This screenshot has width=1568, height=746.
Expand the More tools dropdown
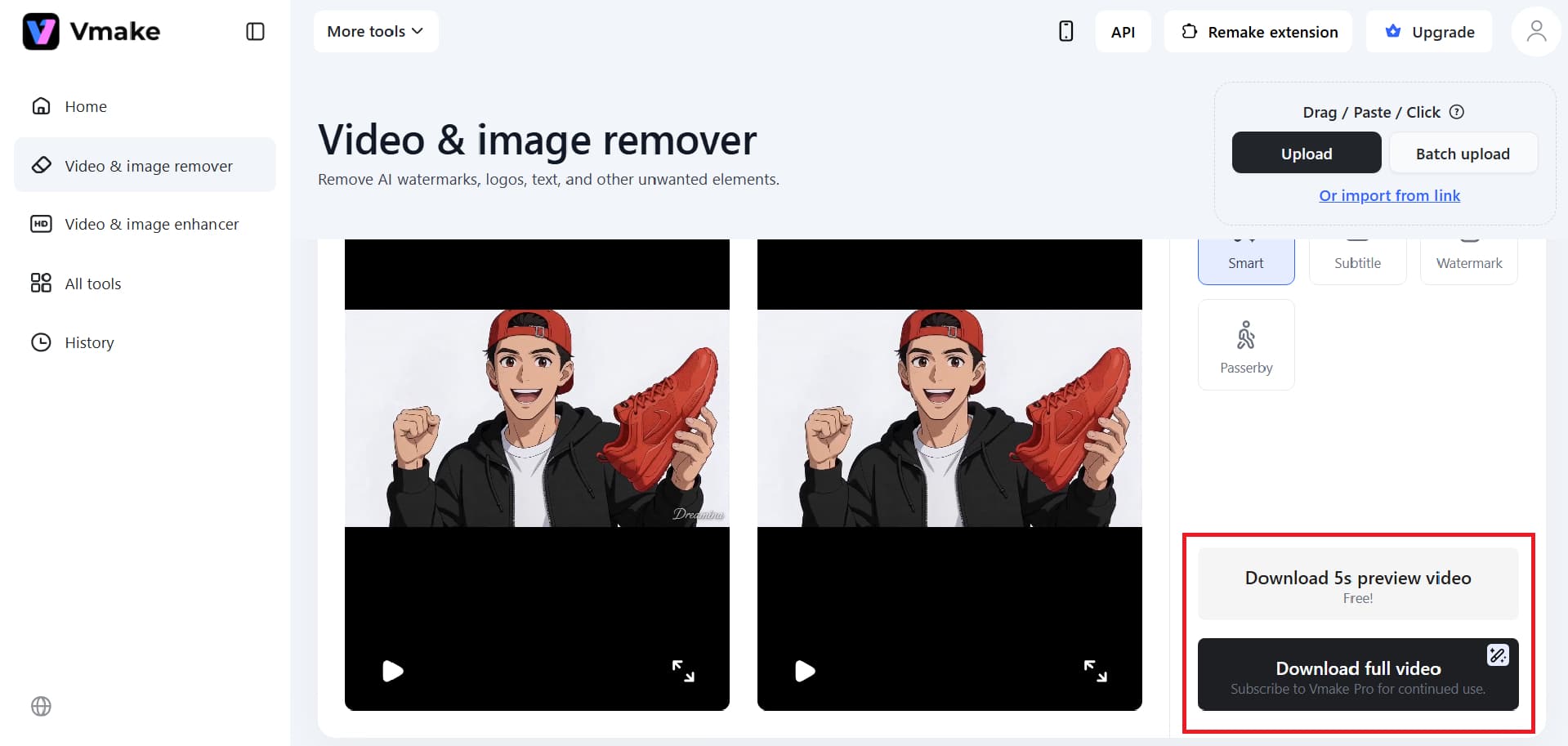[376, 32]
